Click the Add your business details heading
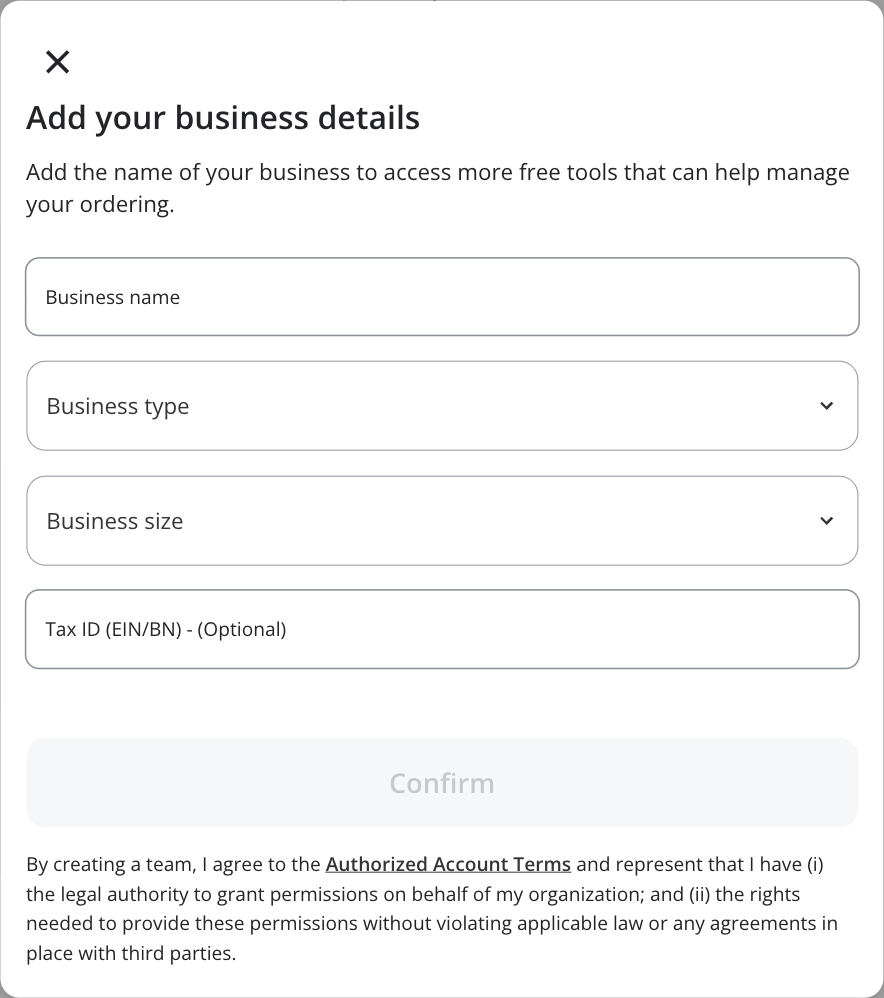This screenshot has width=884, height=998. [x=222, y=117]
